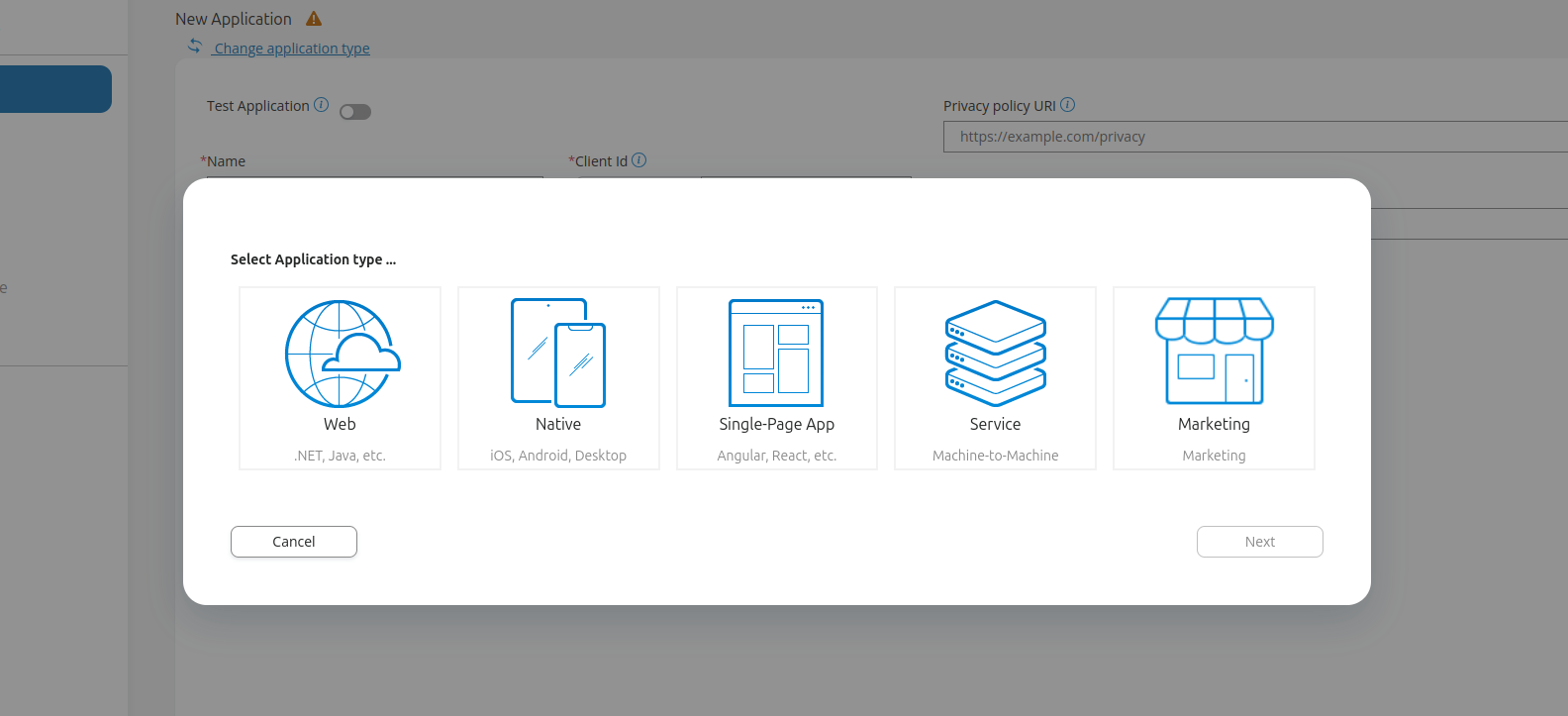Click the "Machine-to-Machine" caption

coord(996,456)
